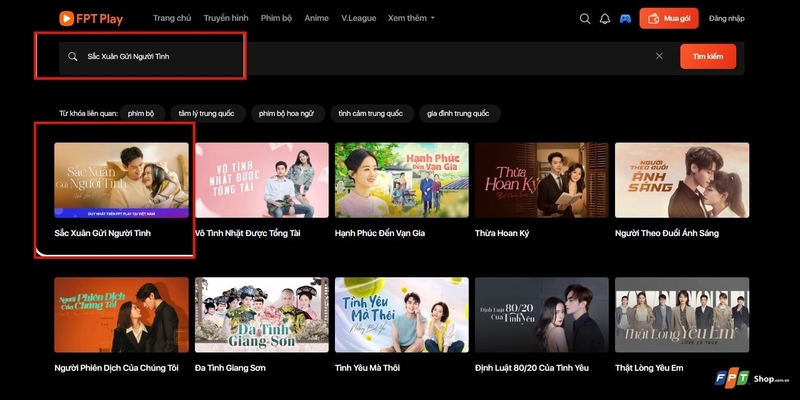Open Hạnh Phúc Đến Vạn Gia thumbnail

coord(402,180)
